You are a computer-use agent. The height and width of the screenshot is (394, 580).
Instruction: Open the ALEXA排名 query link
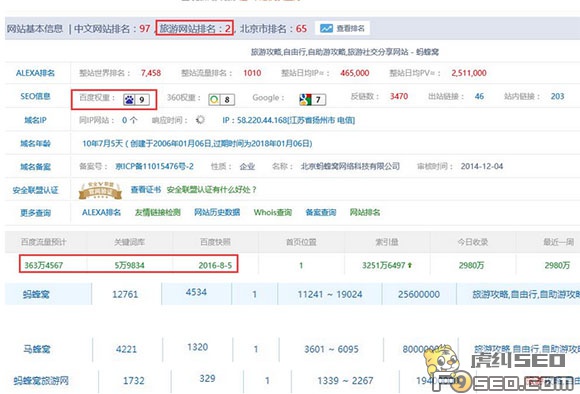101,212
